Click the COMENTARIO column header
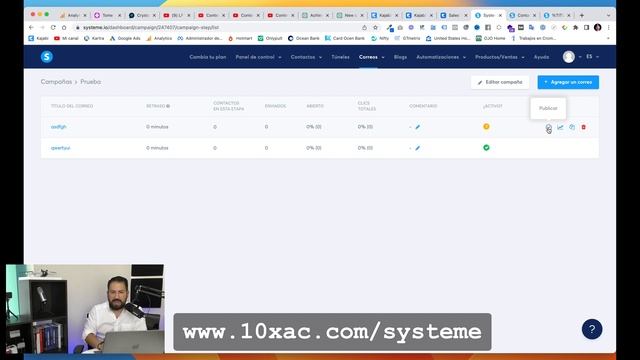The width and height of the screenshot is (640, 360). [x=423, y=106]
